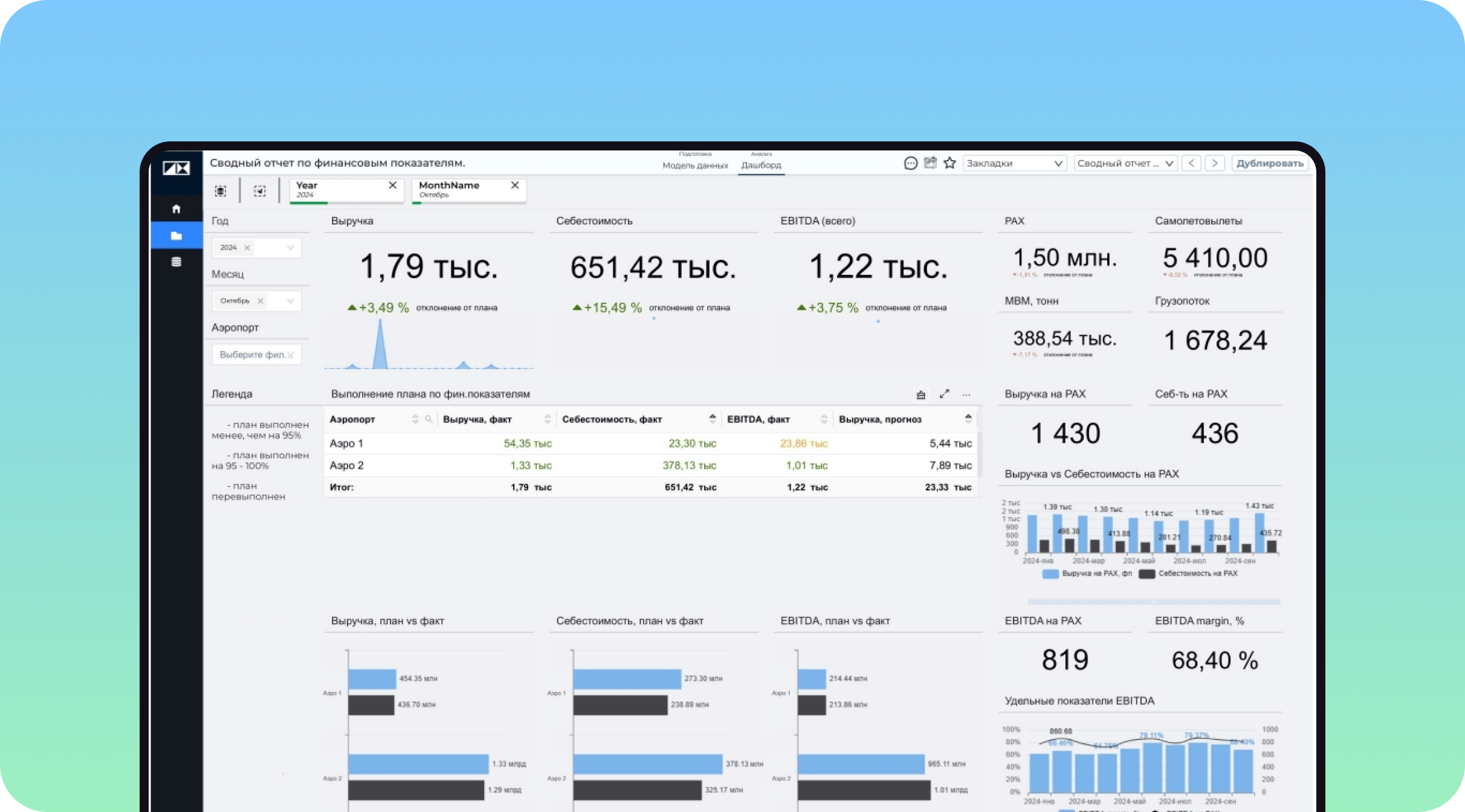Click the step back selection icon
This screenshot has width=1465, height=812.
[259, 191]
